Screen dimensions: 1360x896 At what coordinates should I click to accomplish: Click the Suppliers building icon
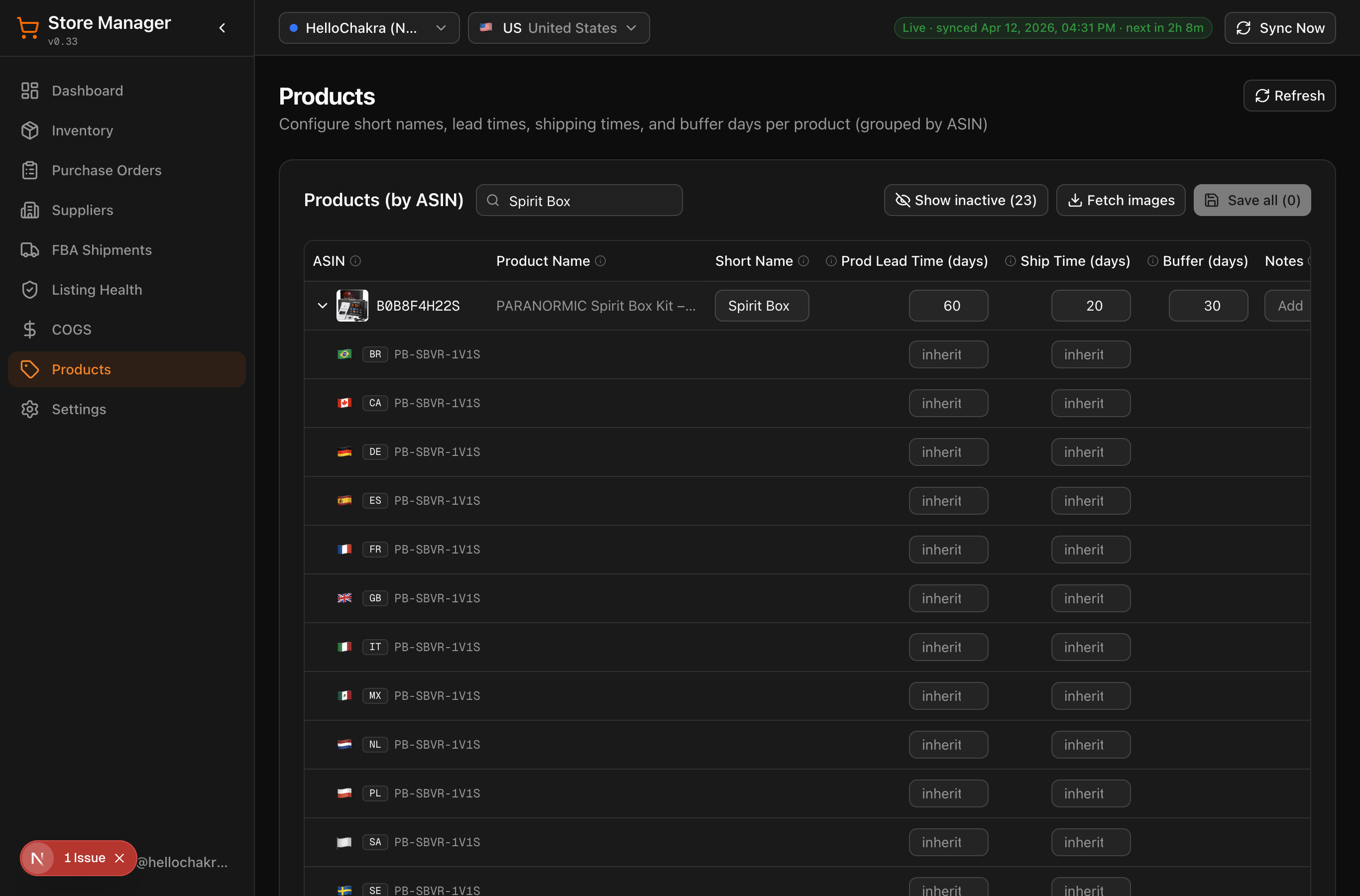click(x=30, y=210)
